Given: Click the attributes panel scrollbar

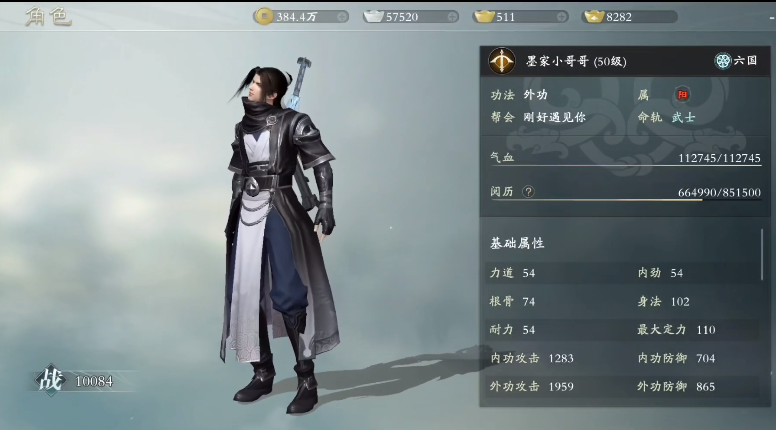Looking at the screenshot, I should (762, 255).
